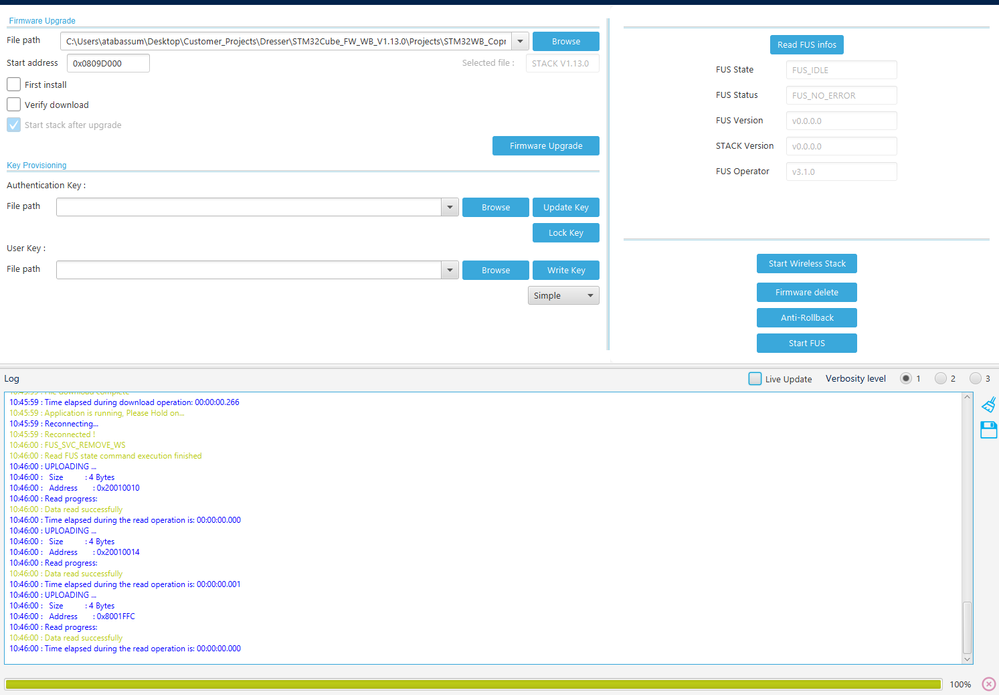The height and width of the screenshot is (695, 999).
Task: Click 'Address : 0x20010014' log line
Action: click(x=75, y=552)
